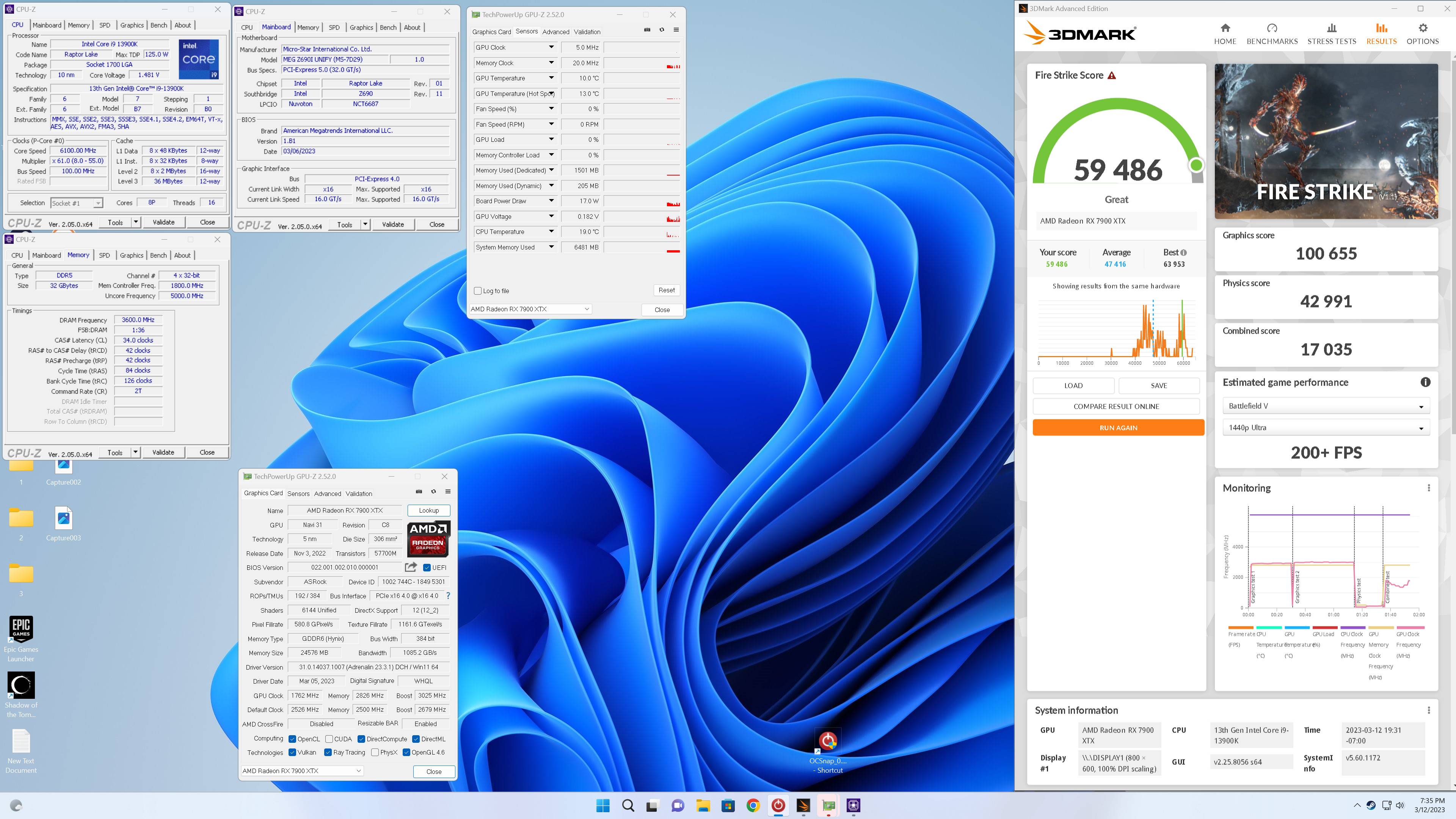1456x819 pixels.
Task: Open the 1440p Ultra resolution dropdown
Action: [x=1326, y=427]
